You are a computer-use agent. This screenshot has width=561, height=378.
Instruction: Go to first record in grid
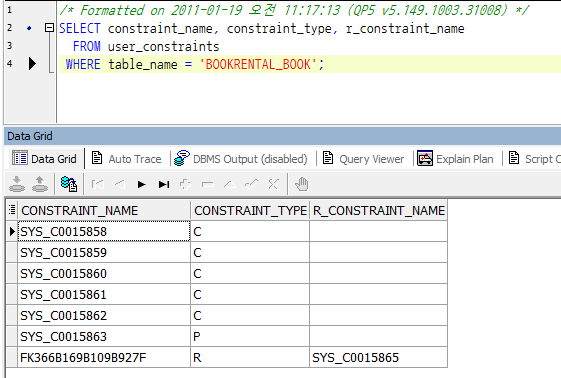[97, 185]
